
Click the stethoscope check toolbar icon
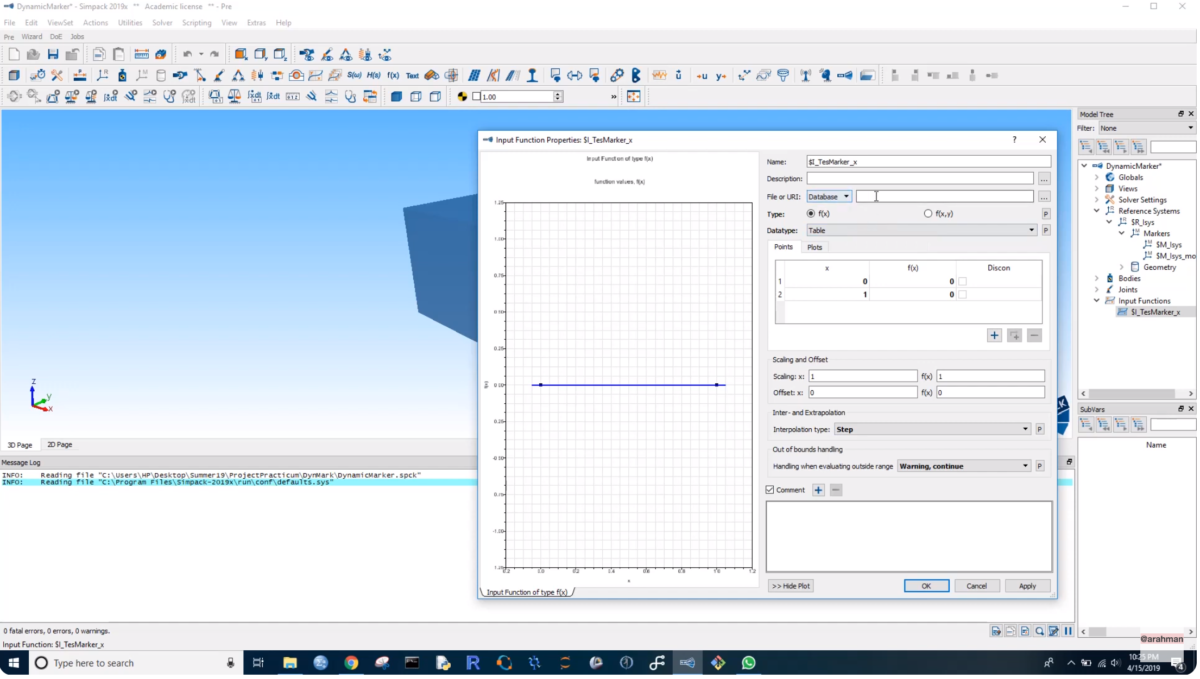pyautogui.click(x=350, y=97)
